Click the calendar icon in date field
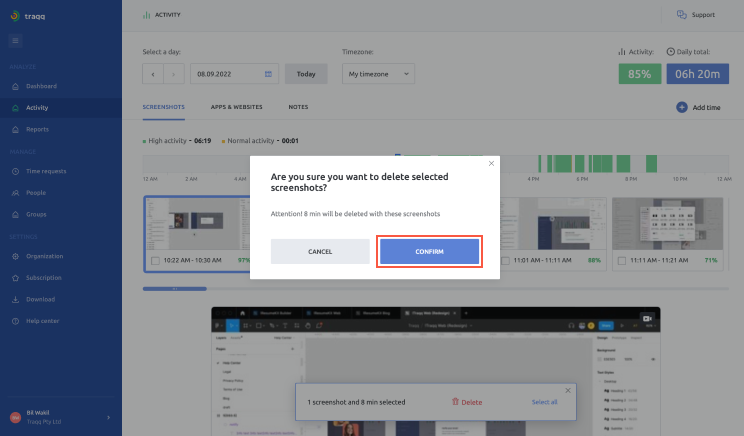The image size is (744, 436). [x=268, y=74]
